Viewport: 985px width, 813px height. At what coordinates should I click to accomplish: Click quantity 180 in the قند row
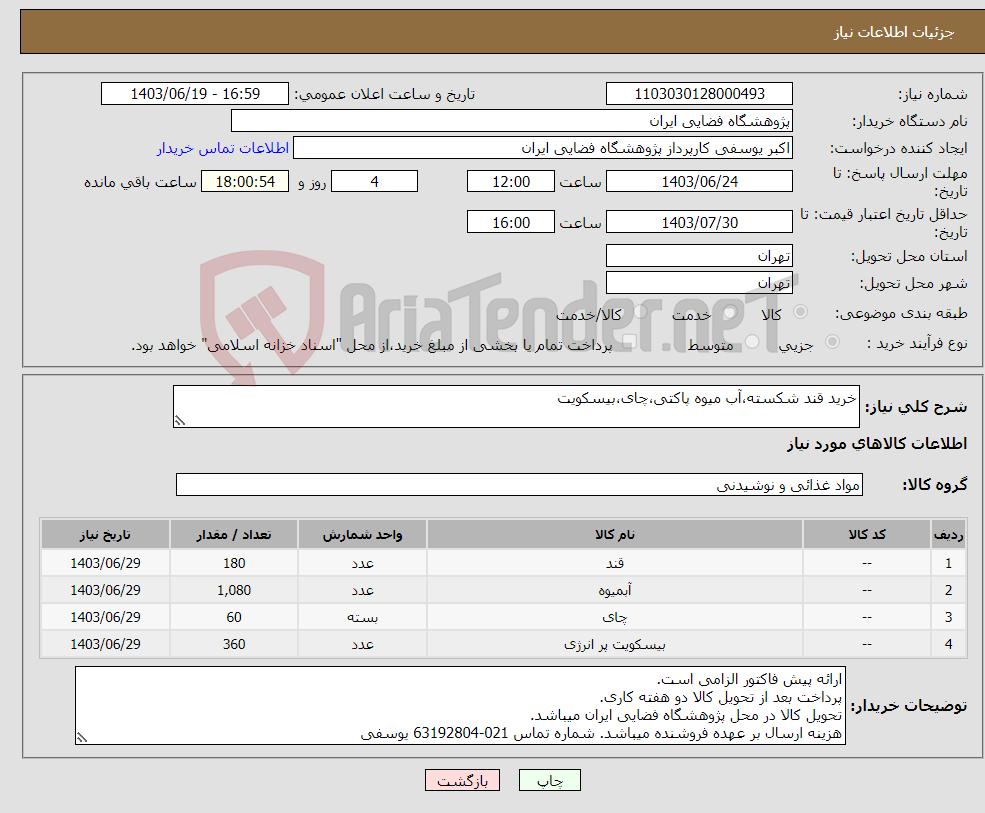[234, 563]
